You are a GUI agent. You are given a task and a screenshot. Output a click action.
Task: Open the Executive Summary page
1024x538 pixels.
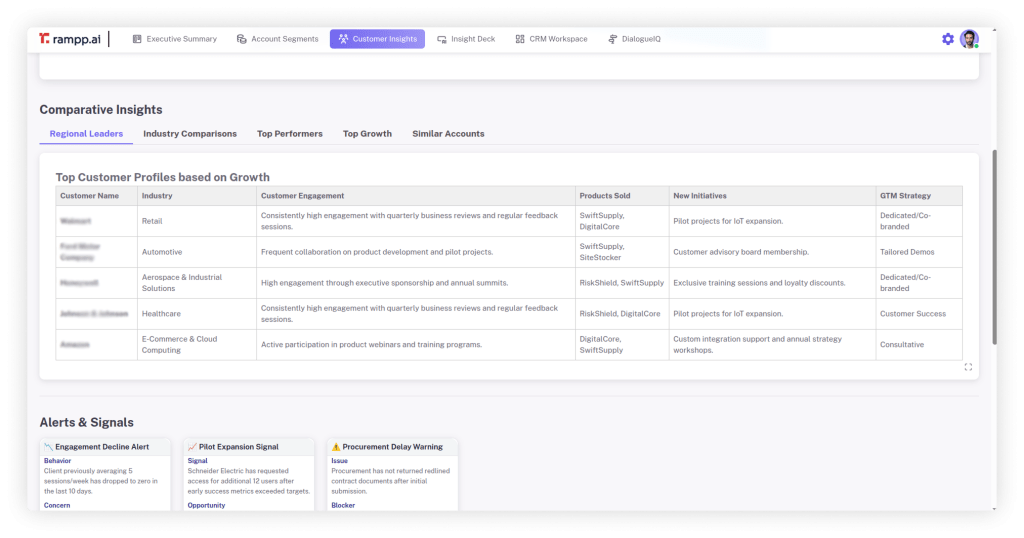tap(174, 39)
